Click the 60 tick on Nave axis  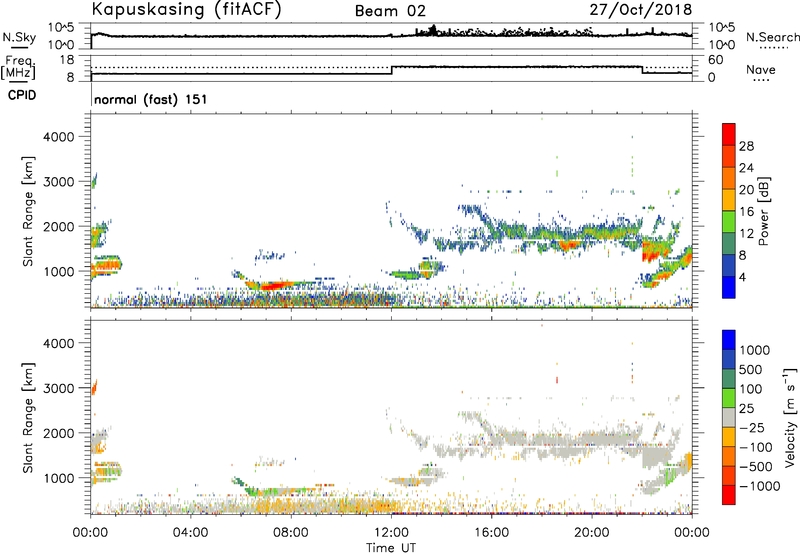[x=716, y=60]
